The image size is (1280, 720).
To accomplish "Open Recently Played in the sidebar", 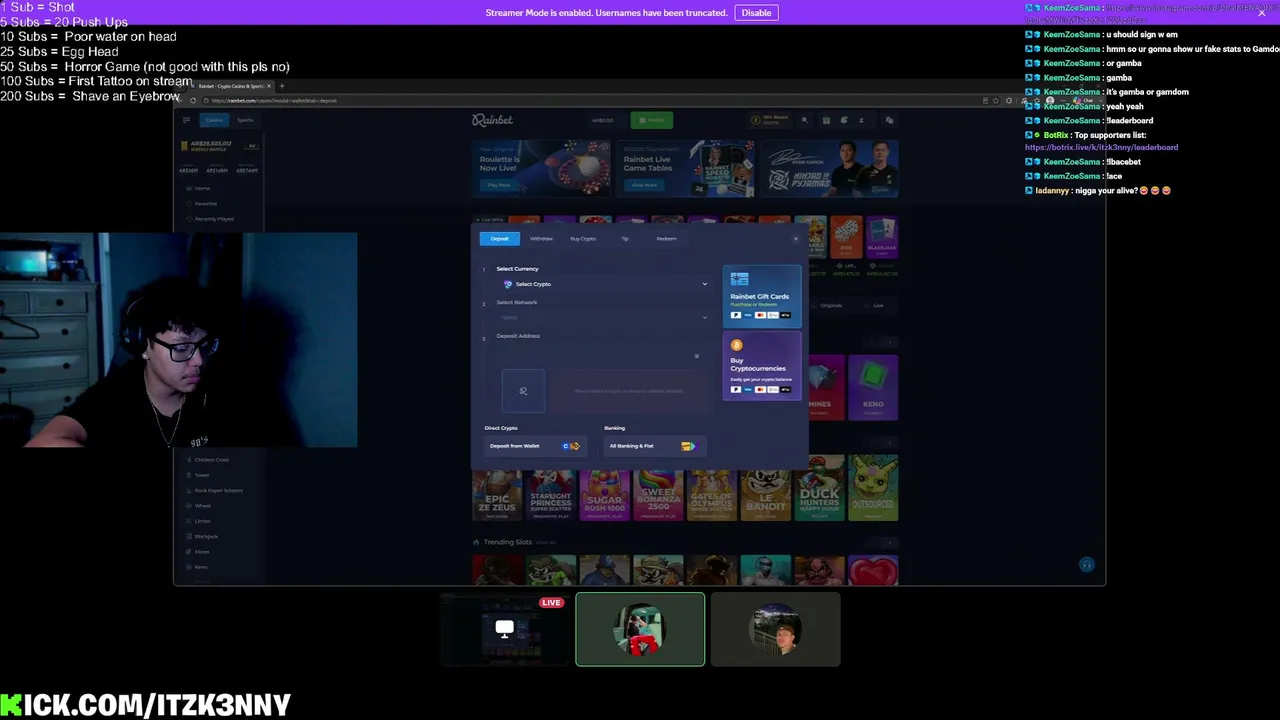I will [x=213, y=219].
